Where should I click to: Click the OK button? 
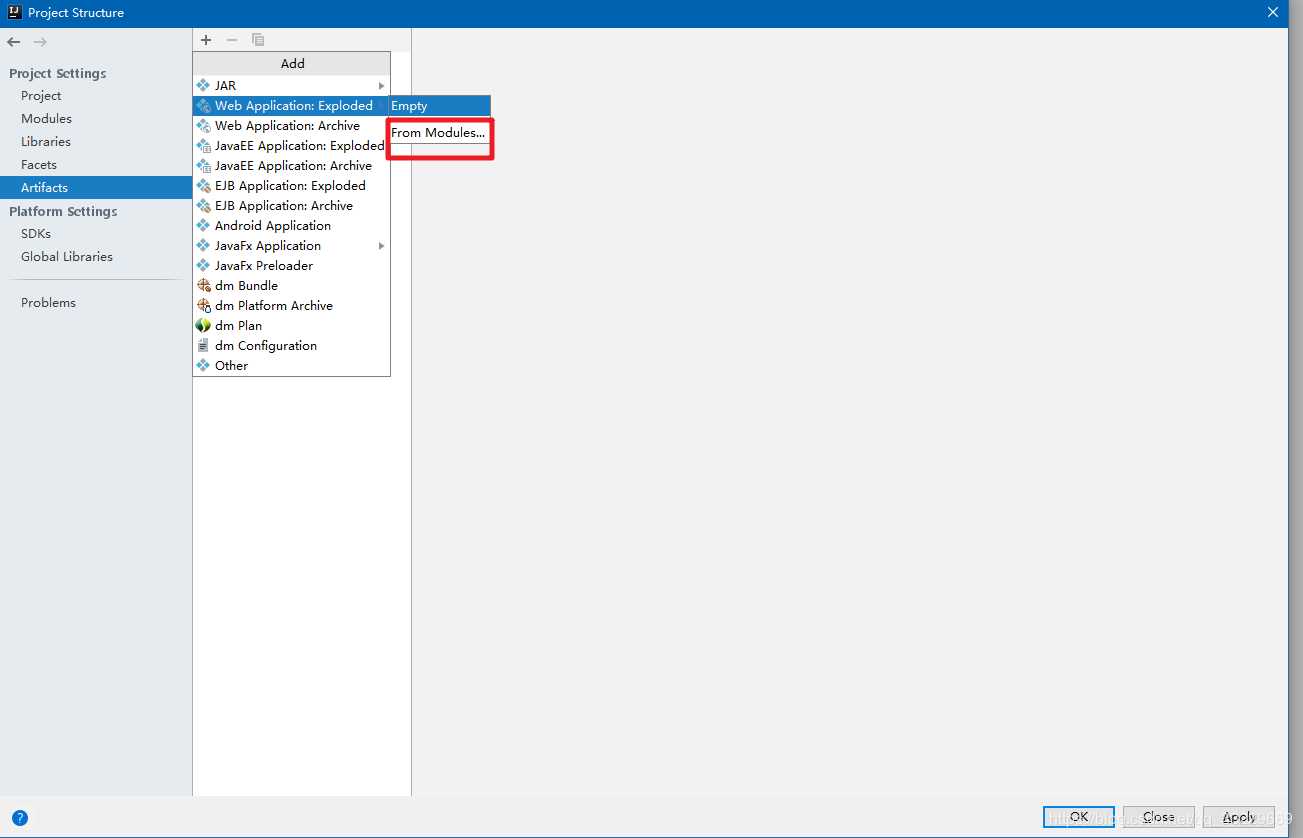tap(1079, 817)
